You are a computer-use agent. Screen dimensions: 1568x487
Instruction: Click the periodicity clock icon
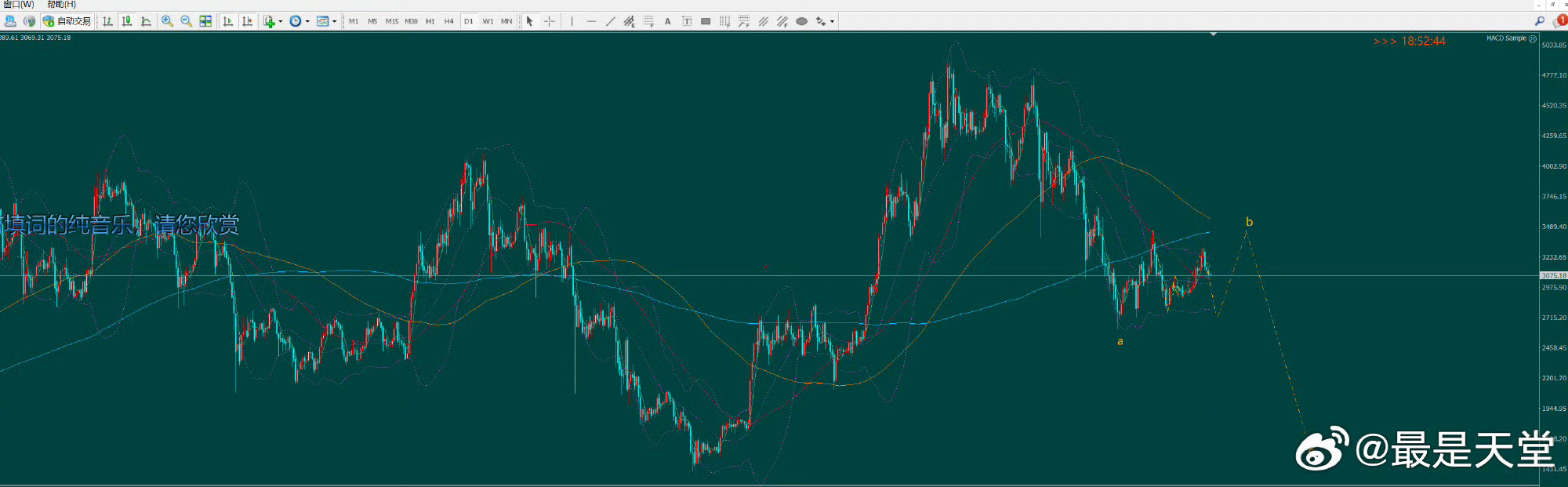click(x=296, y=21)
